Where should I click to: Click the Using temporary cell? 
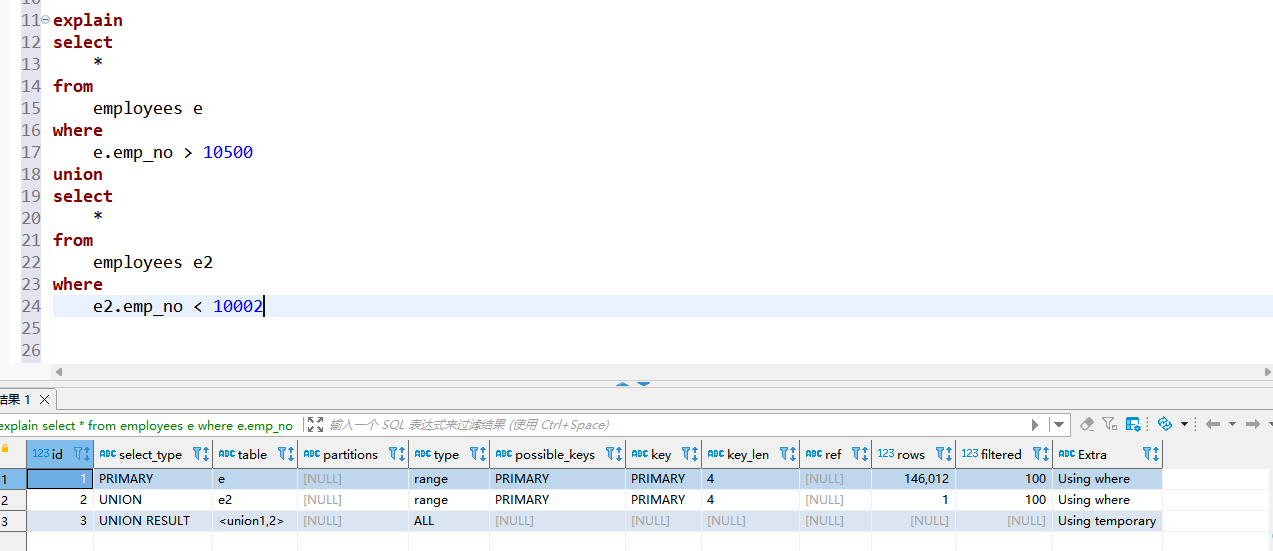[1107, 521]
